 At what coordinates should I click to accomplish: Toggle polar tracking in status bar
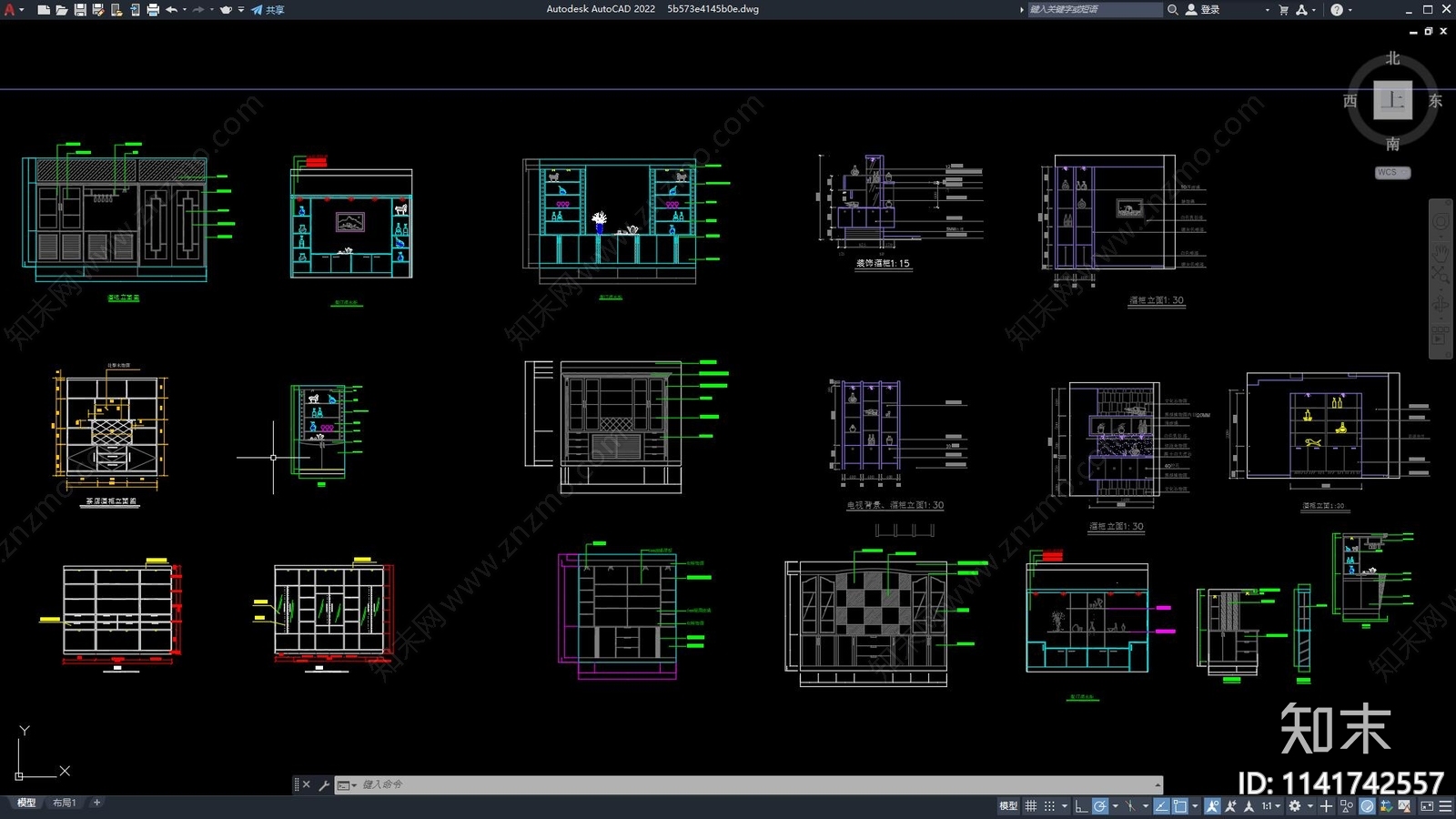(x=1100, y=806)
